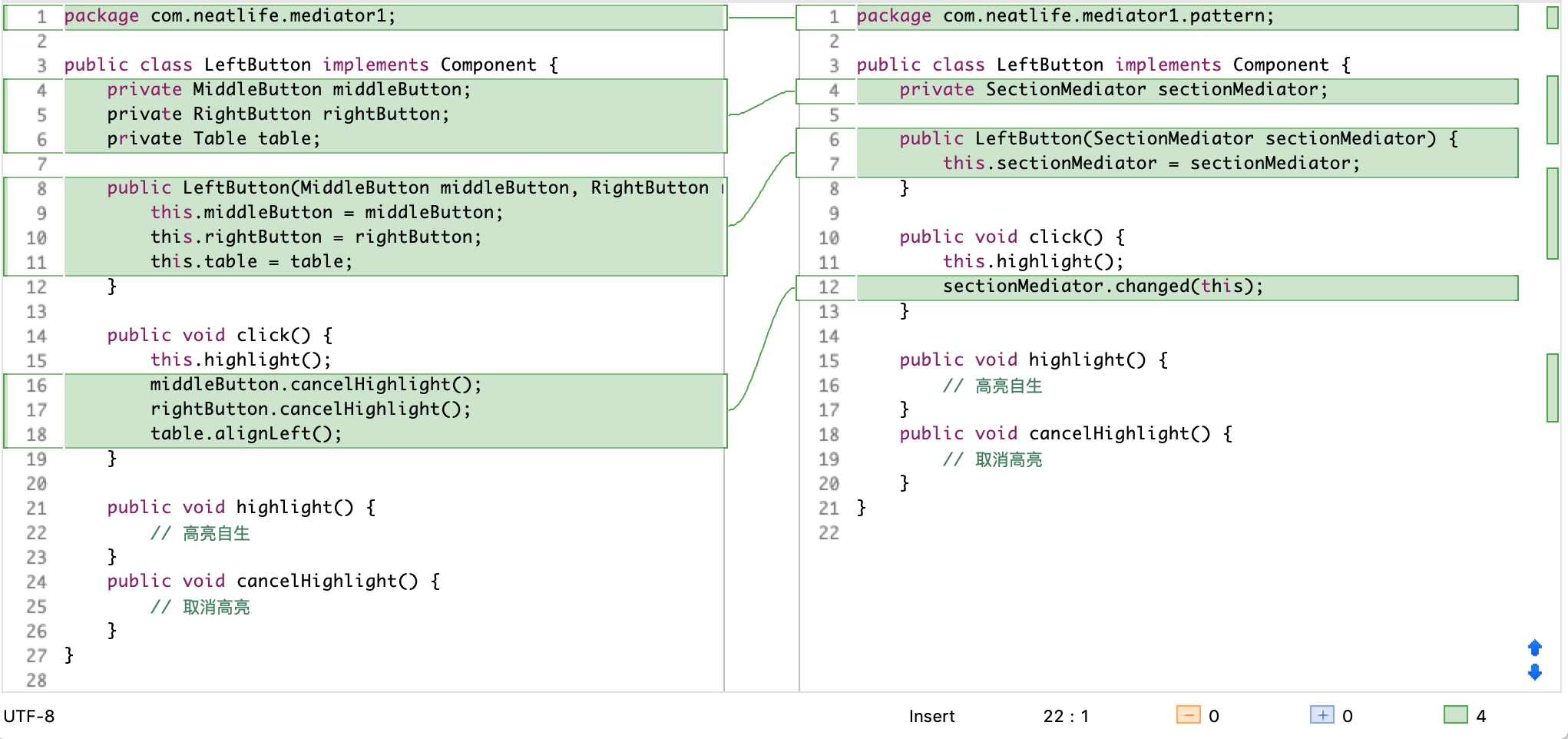Jump to previous difference with up arrow
This screenshot has width=1568, height=739.
[1534, 648]
